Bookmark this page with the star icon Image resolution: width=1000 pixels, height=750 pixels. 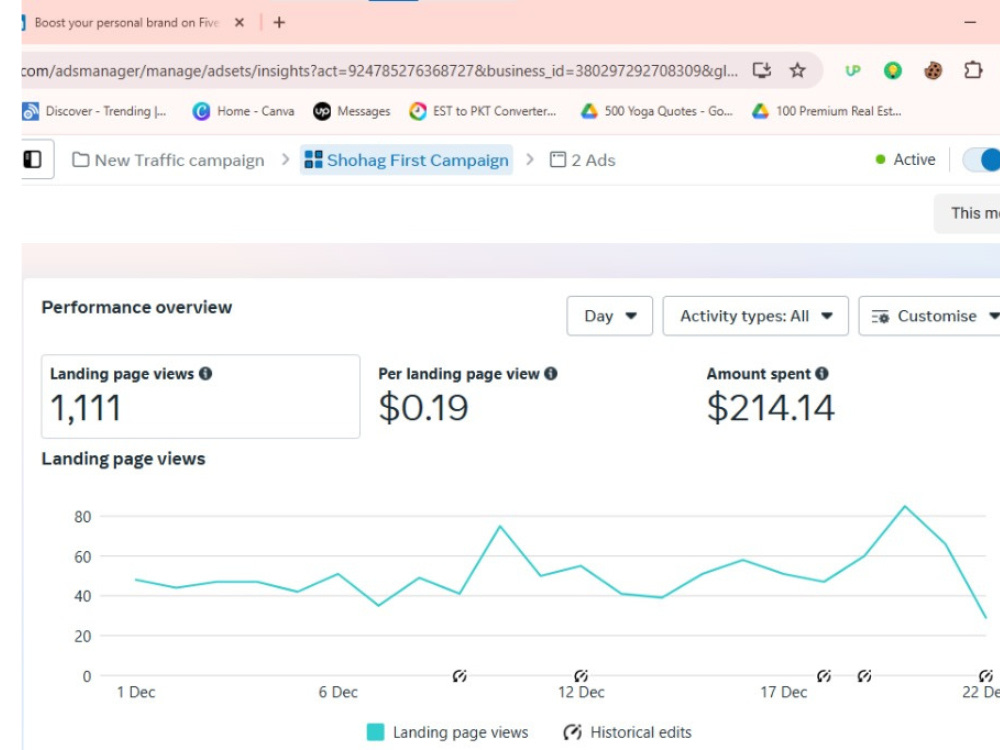tap(797, 70)
